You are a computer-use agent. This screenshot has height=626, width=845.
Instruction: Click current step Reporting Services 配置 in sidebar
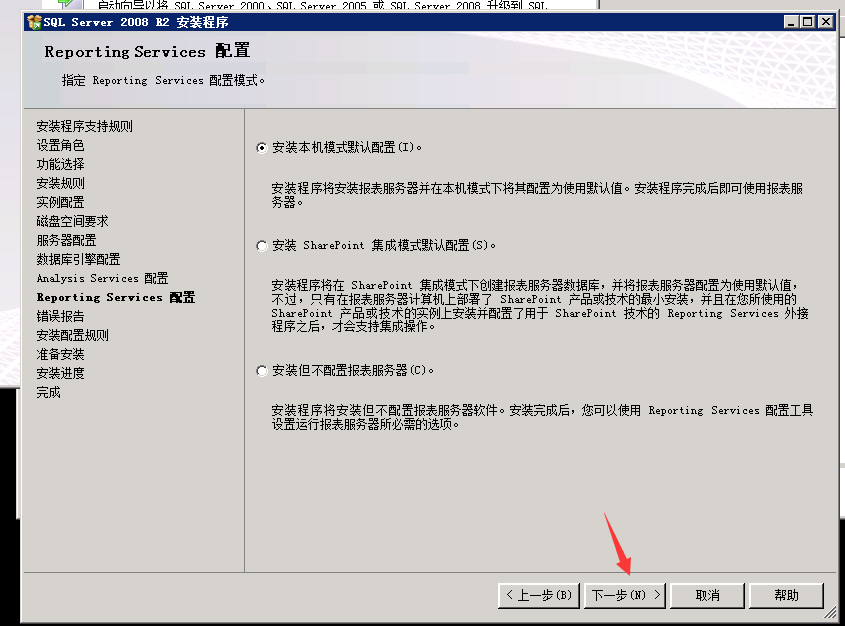pyautogui.click(x=116, y=297)
